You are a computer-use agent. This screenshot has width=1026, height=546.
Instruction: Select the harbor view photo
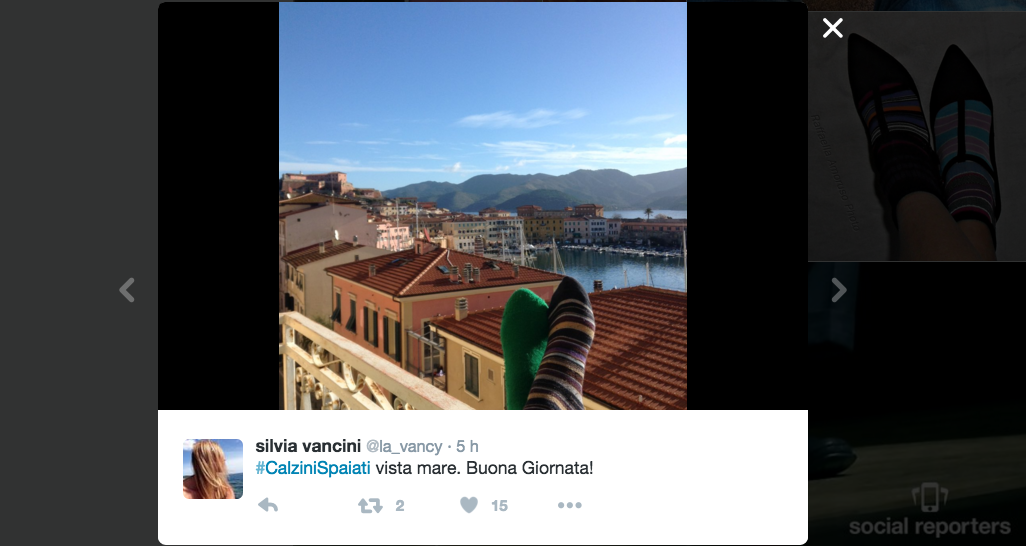483,206
